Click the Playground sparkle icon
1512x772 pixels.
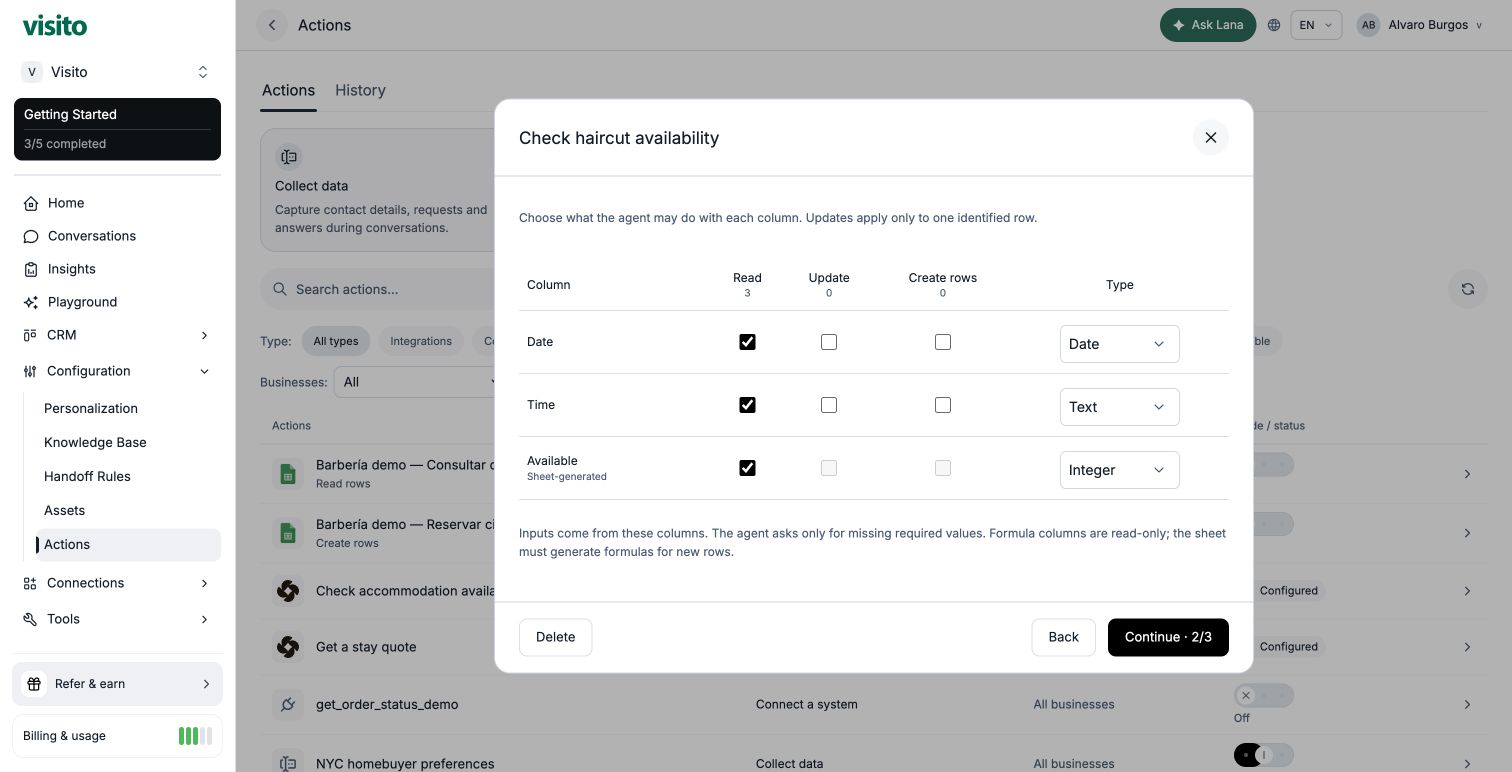pos(31,302)
